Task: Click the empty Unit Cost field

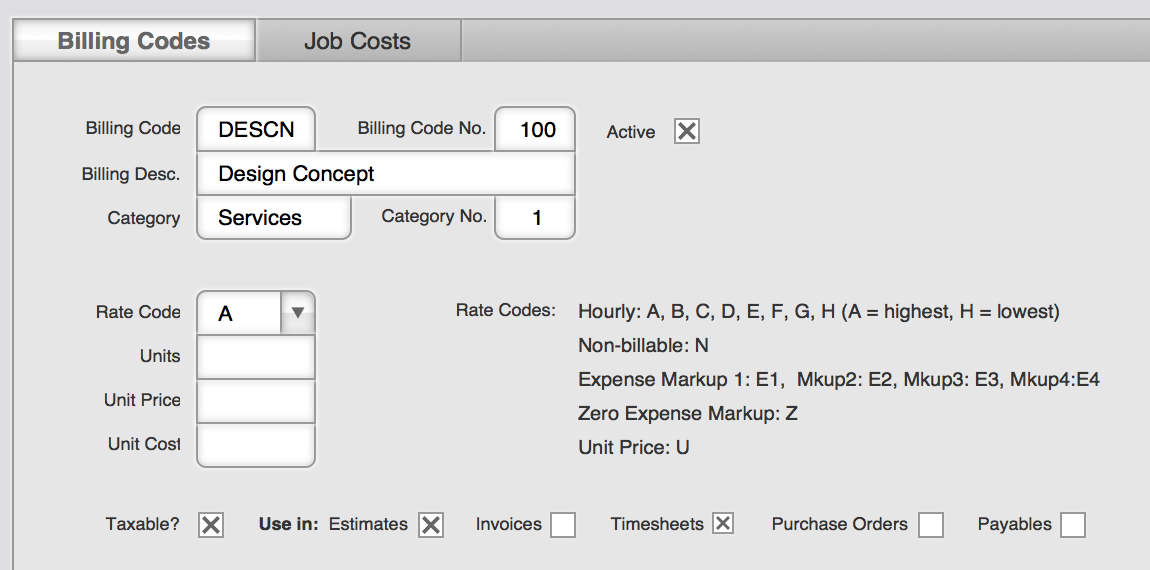Action: coord(256,445)
